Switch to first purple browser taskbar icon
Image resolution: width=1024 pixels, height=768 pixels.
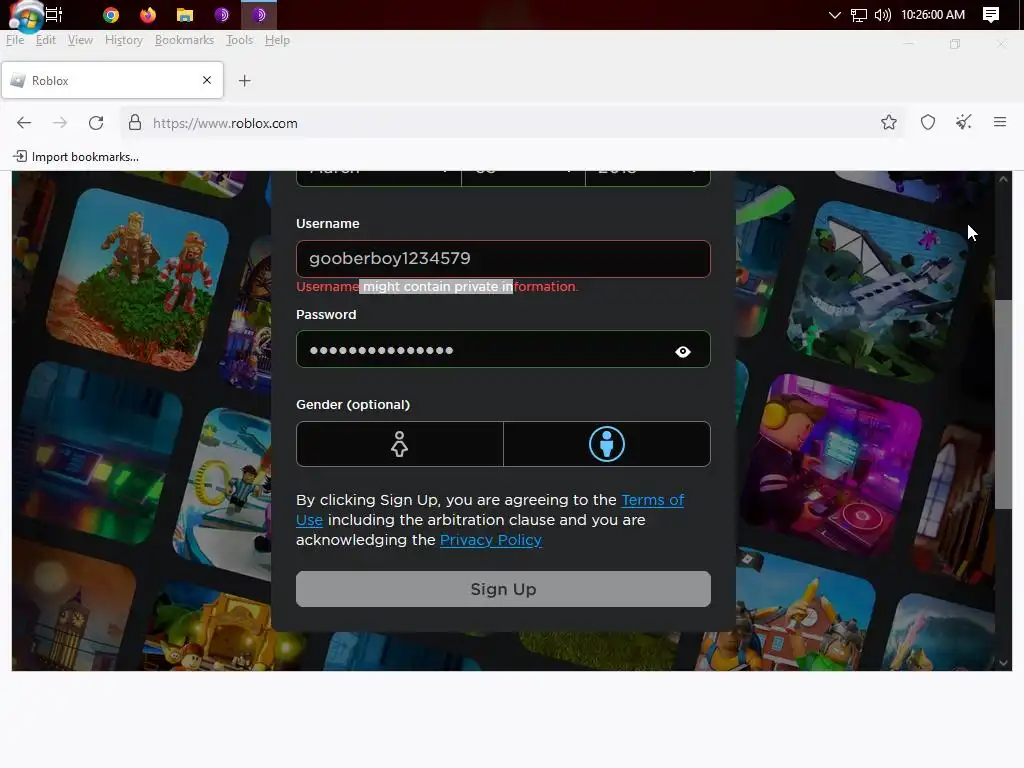222,14
